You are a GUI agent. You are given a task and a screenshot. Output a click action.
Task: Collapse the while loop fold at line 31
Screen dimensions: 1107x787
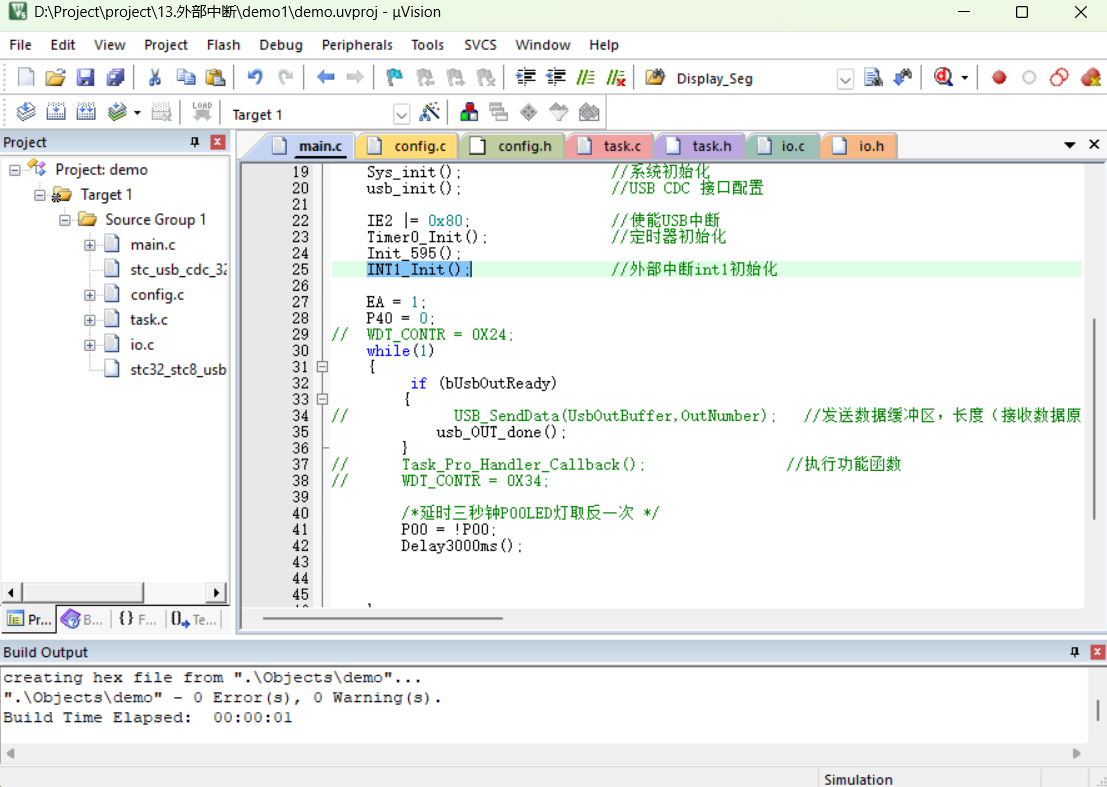point(322,367)
